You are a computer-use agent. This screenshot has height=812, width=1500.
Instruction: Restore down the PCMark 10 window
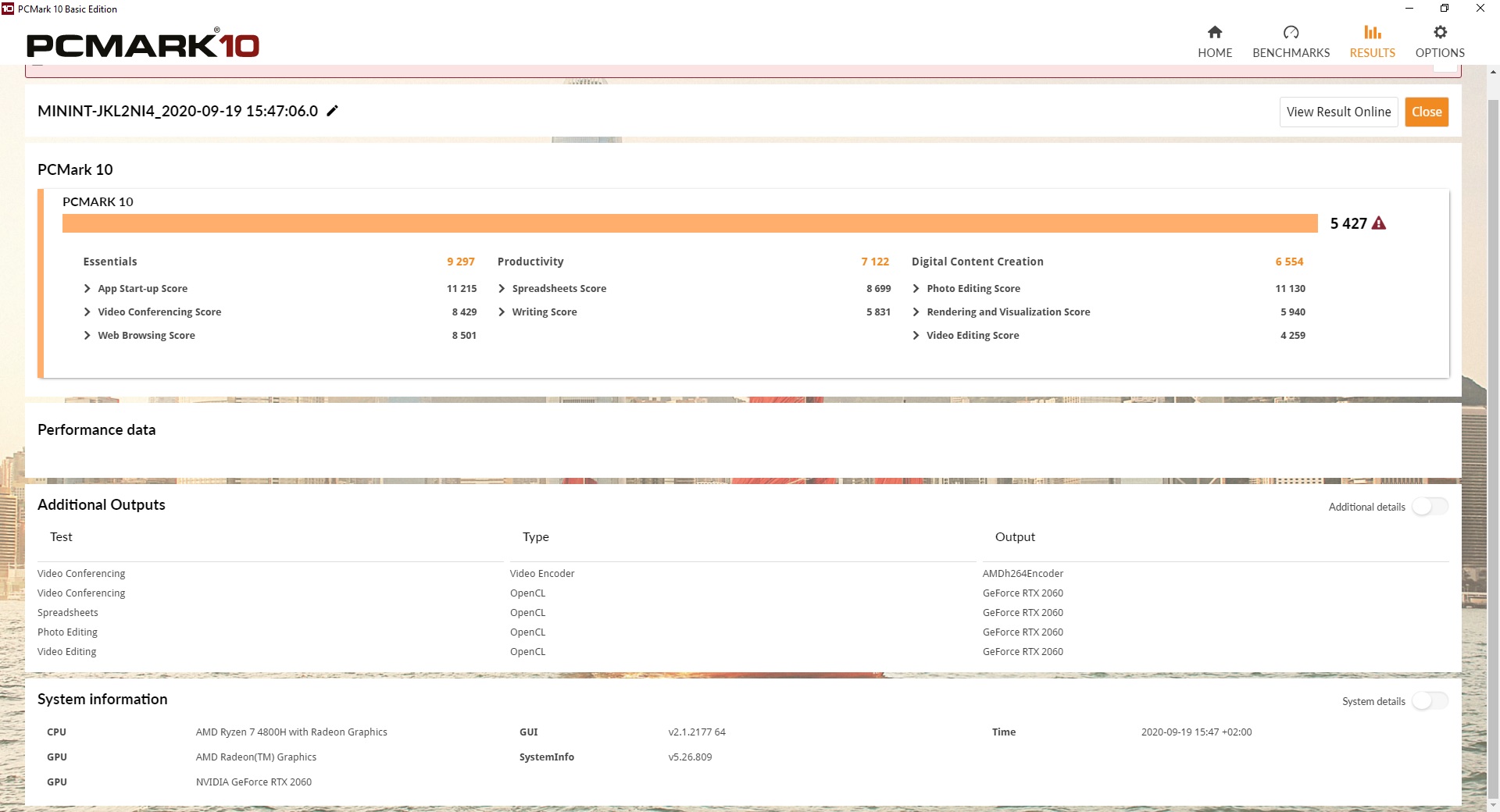(1445, 9)
